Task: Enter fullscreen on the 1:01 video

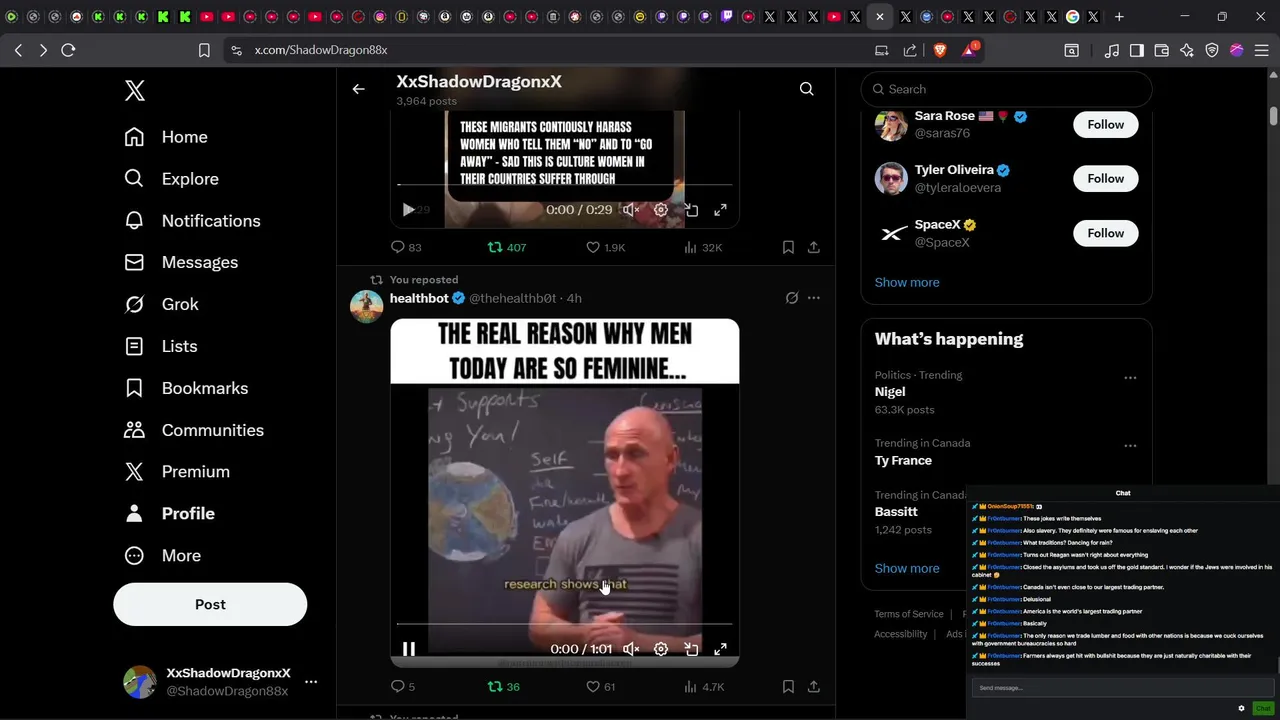Action: pyautogui.click(x=720, y=649)
